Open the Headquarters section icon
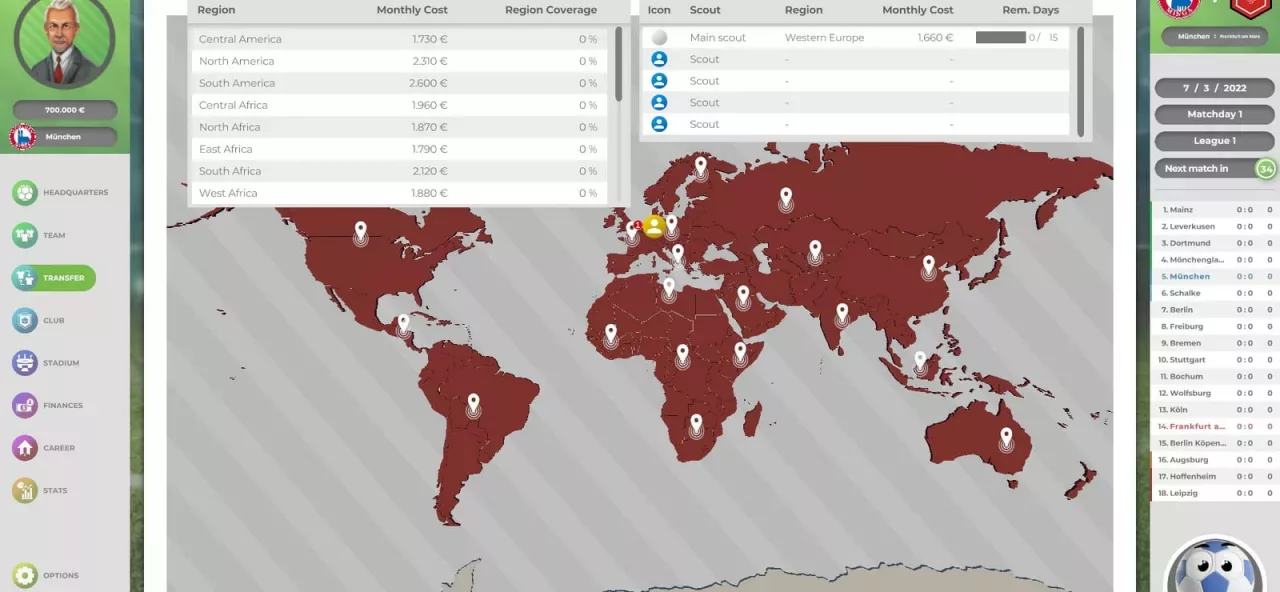 click(25, 192)
